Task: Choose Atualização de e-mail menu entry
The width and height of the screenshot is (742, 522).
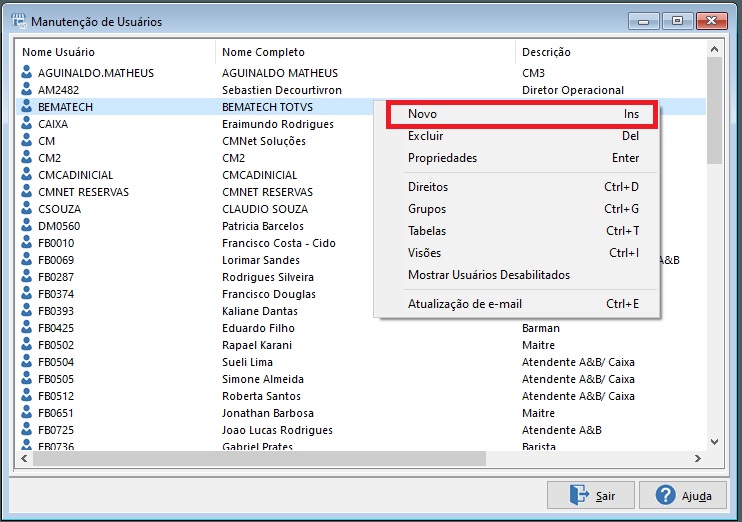Action: tap(522, 304)
